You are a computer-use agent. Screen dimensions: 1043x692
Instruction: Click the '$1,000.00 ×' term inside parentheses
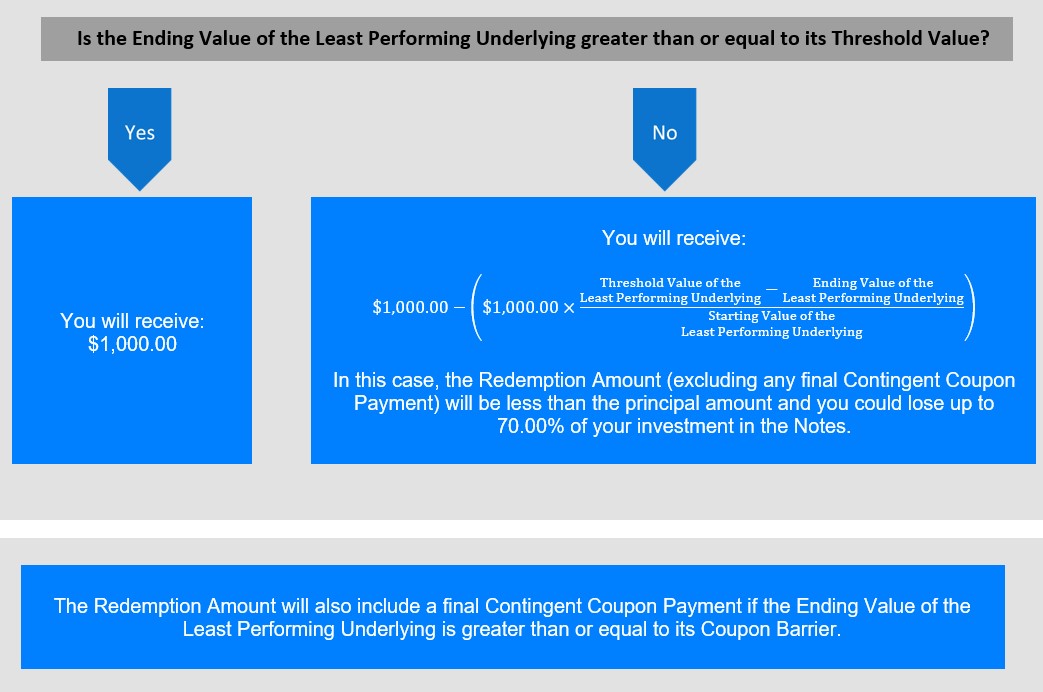[528, 307]
